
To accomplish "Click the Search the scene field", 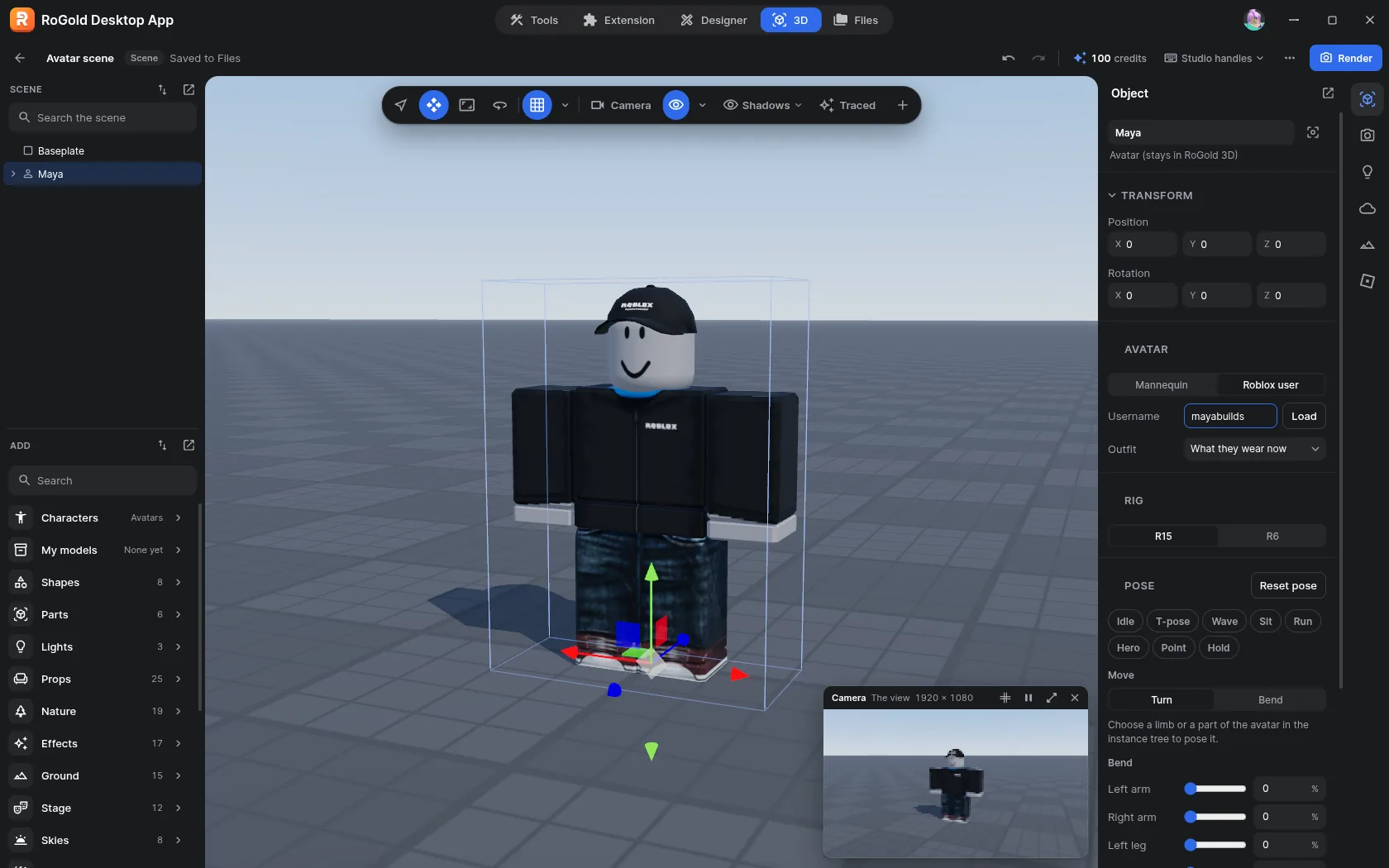I will [x=103, y=117].
